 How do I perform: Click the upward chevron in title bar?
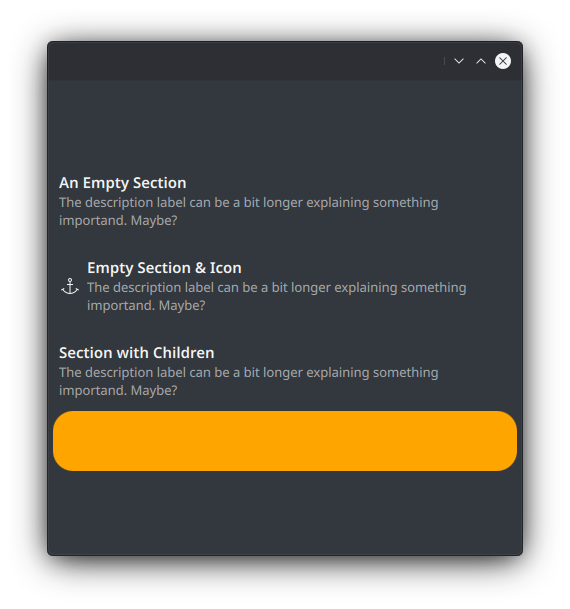click(x=481, y=61)
